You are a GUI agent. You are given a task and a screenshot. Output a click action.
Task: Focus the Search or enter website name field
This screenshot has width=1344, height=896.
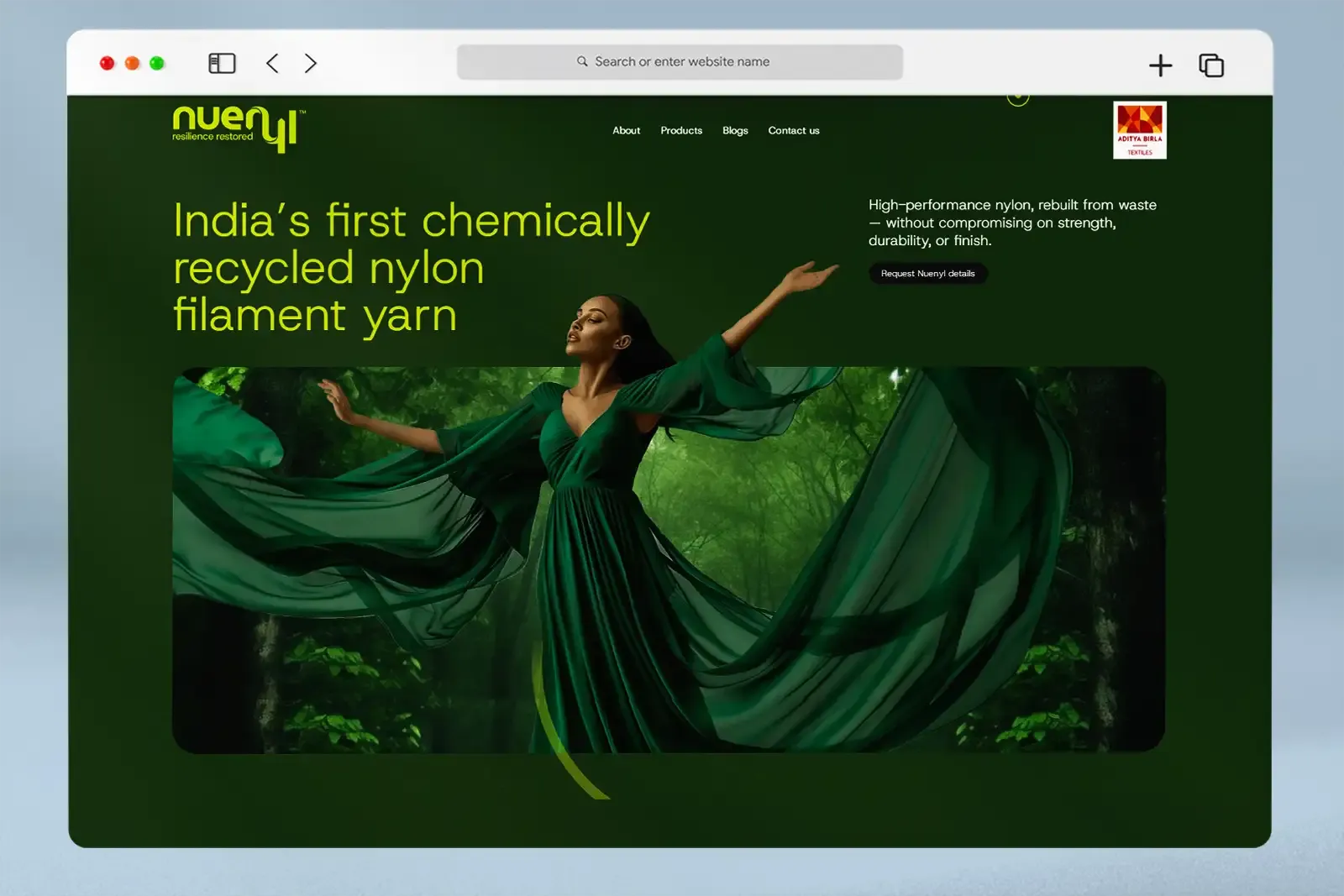point(680,62)
